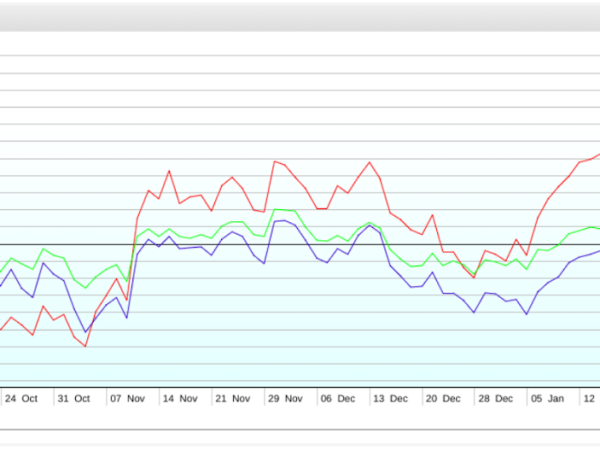600x450 pixels.
Task: Click the gray header bar above the chart
Action: [300, 16]
